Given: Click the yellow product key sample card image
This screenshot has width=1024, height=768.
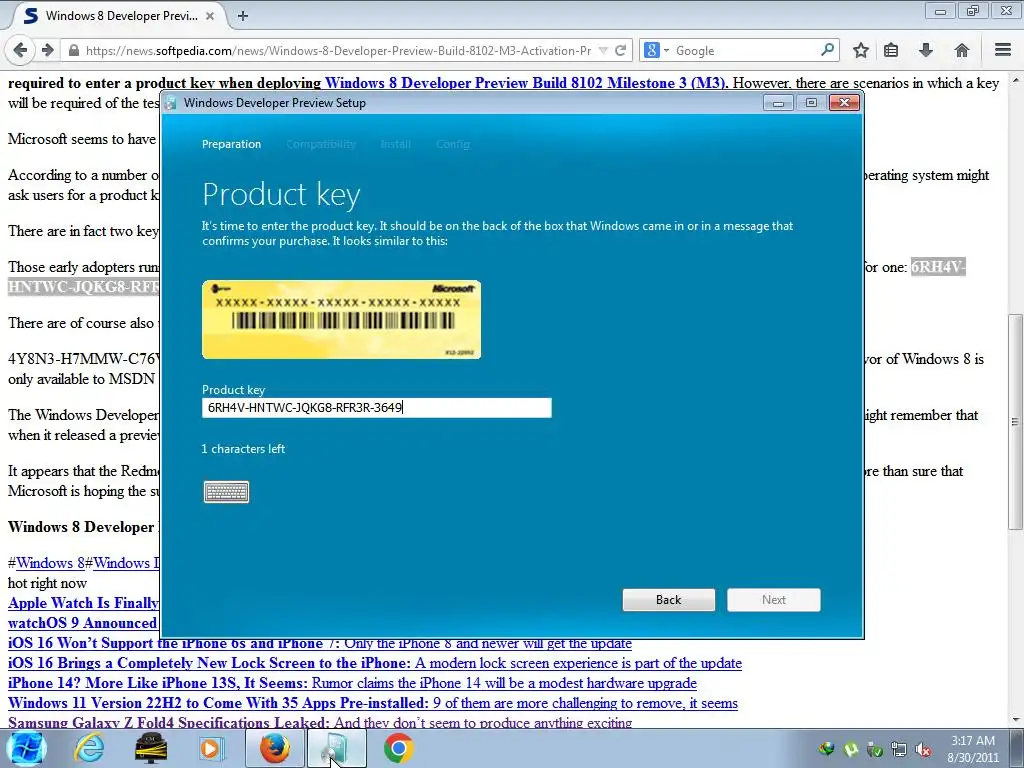Looking at the screenshot, I should 342,319.
